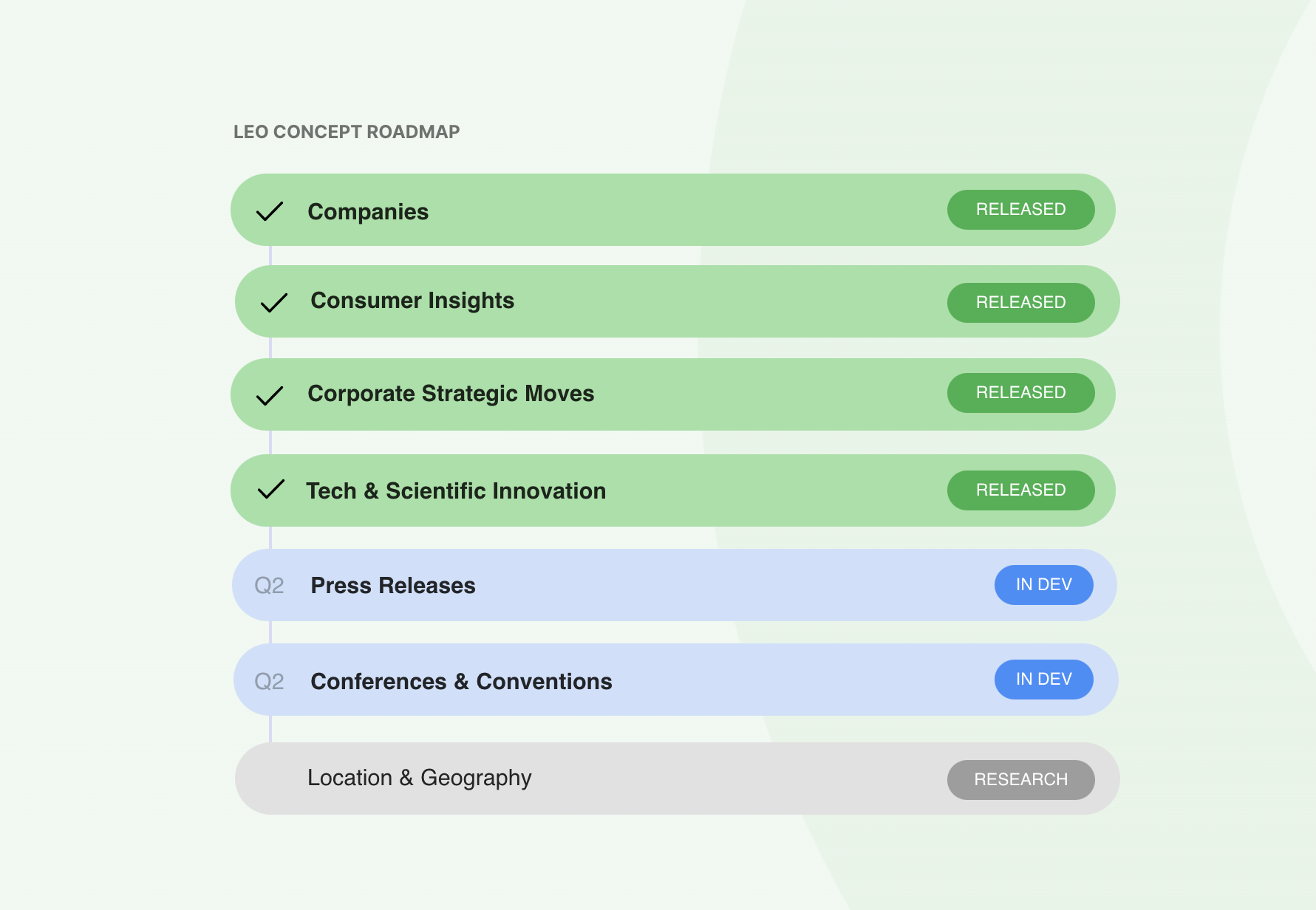The height and width of the screenshot is (910, 1316).
Task: Click the checkmark icon beside Companies
Action: point(270,212)
